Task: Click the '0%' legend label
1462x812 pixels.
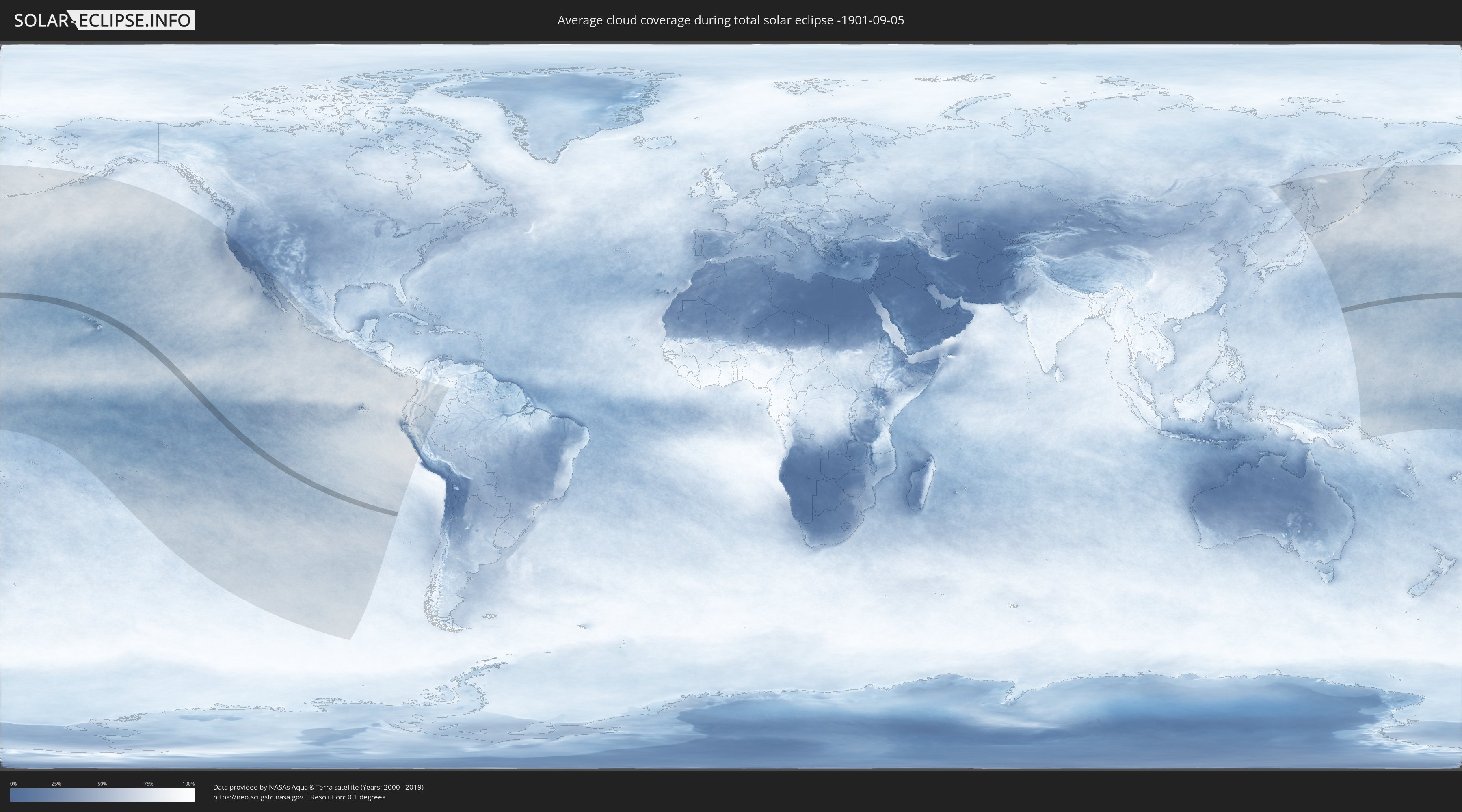Action: coord(14,784)
